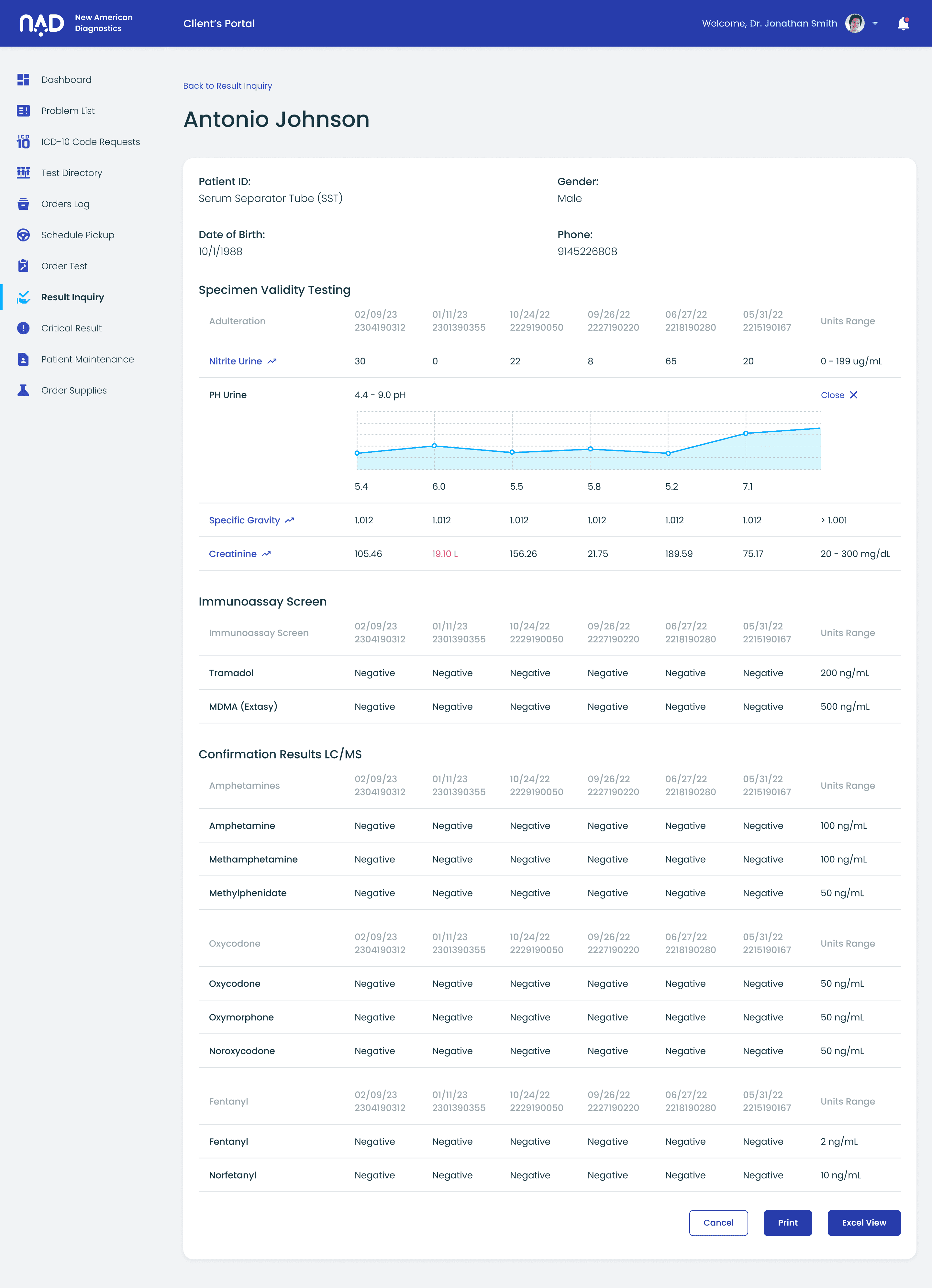Open the user account dropdown arrow

pyautogui.click(x=875, y=23)
